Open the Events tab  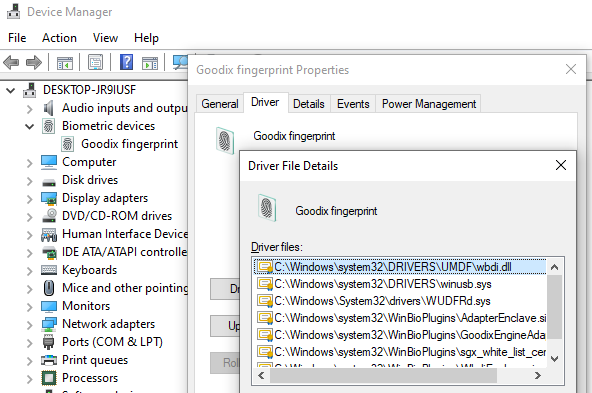(353, 103)
